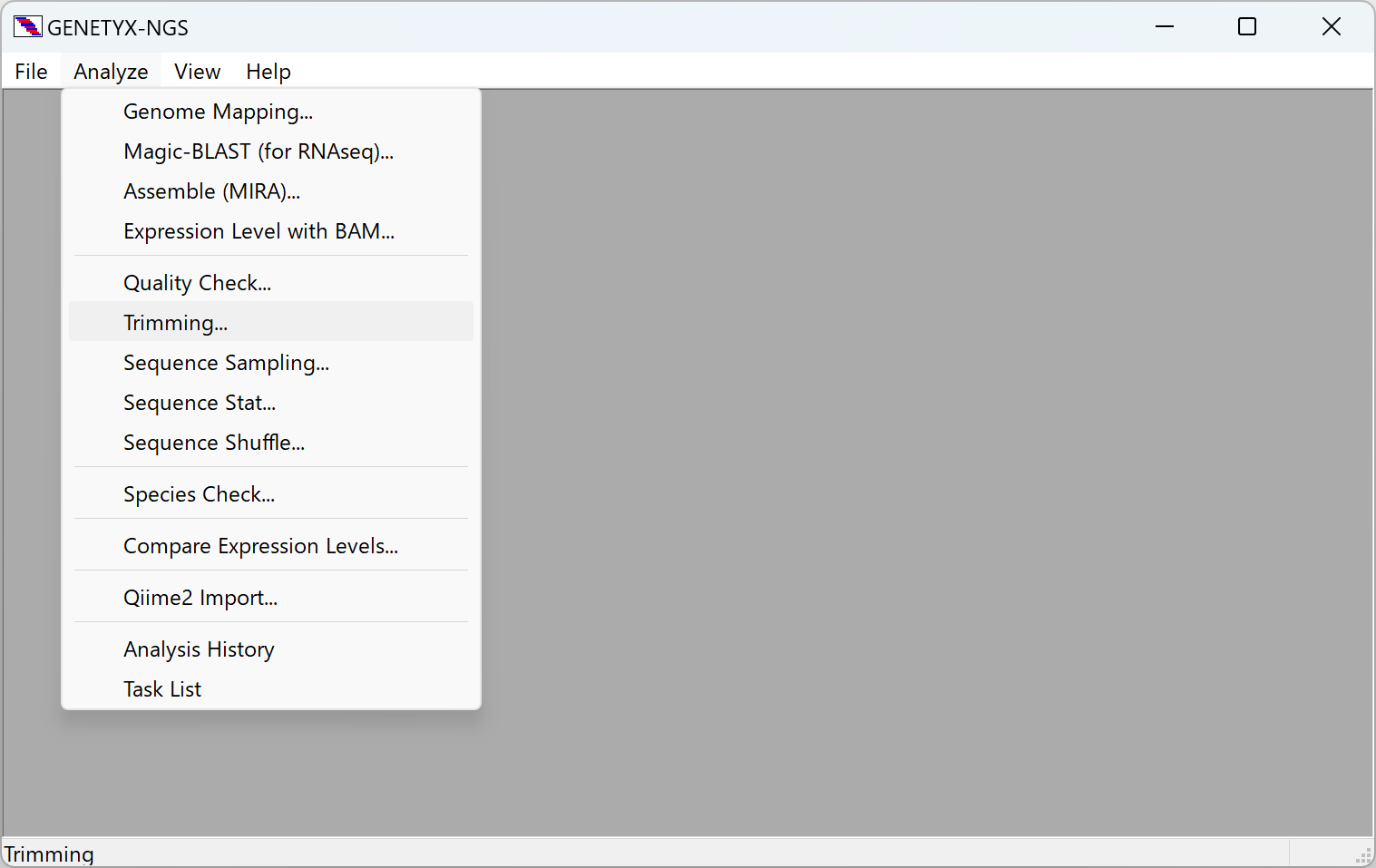
Task: Select Genome Mapping... from the menu
Action: pyautogui.click(x=271, y=112)
